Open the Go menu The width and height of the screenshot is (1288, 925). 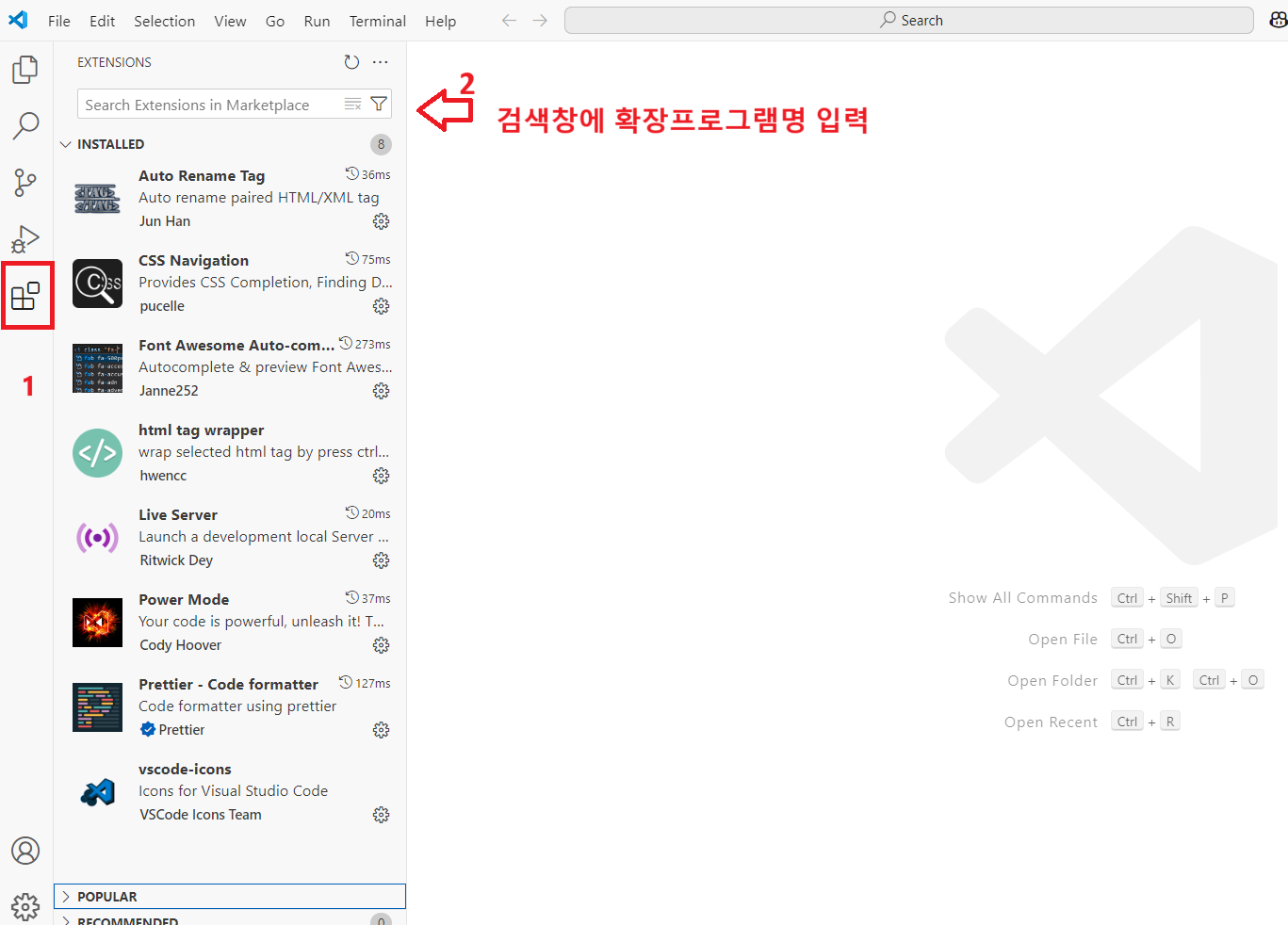pyautogui.click(x=275, y=21)
